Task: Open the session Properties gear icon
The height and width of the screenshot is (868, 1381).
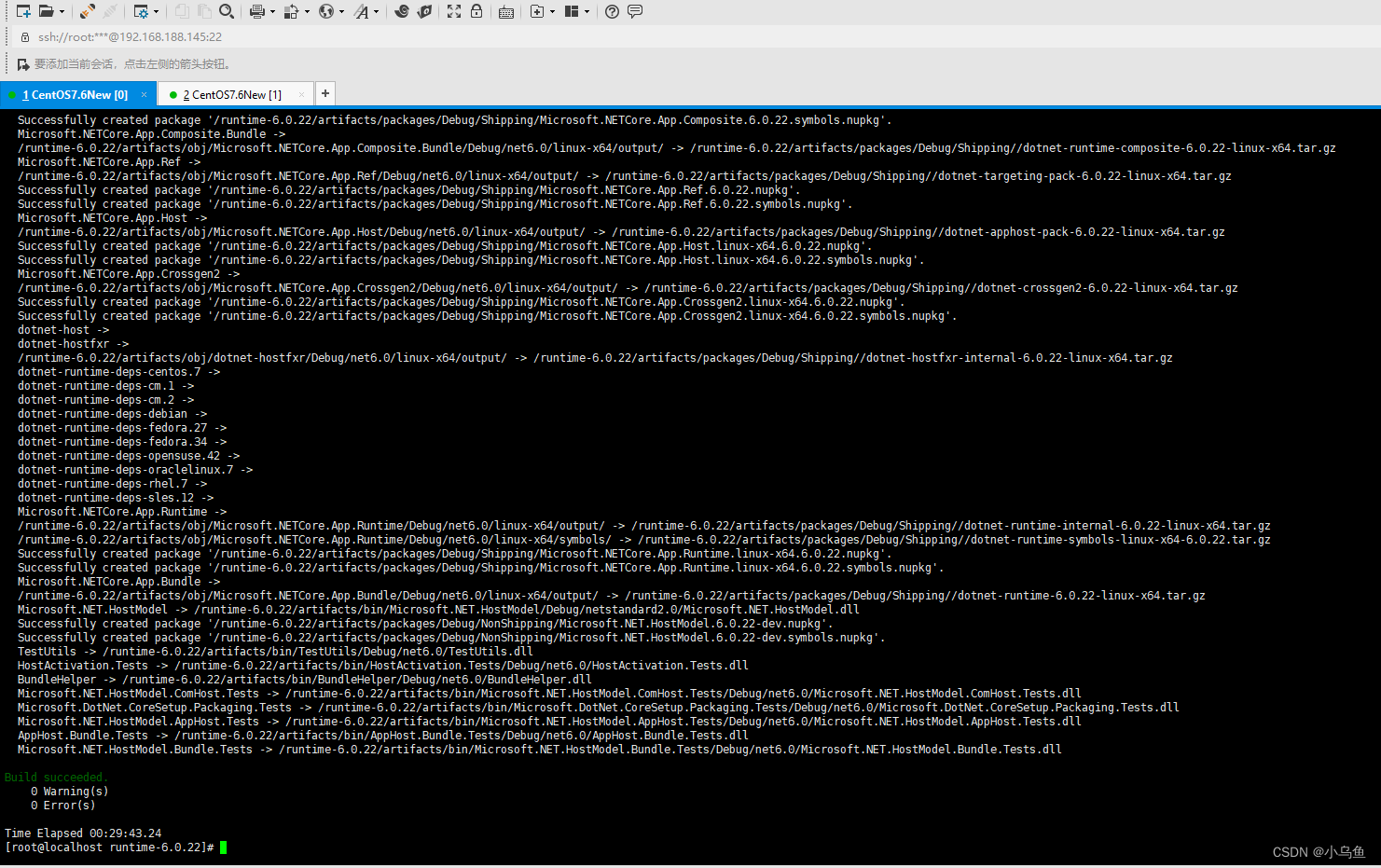Action: pyautogui.click(x=141, y=11)
